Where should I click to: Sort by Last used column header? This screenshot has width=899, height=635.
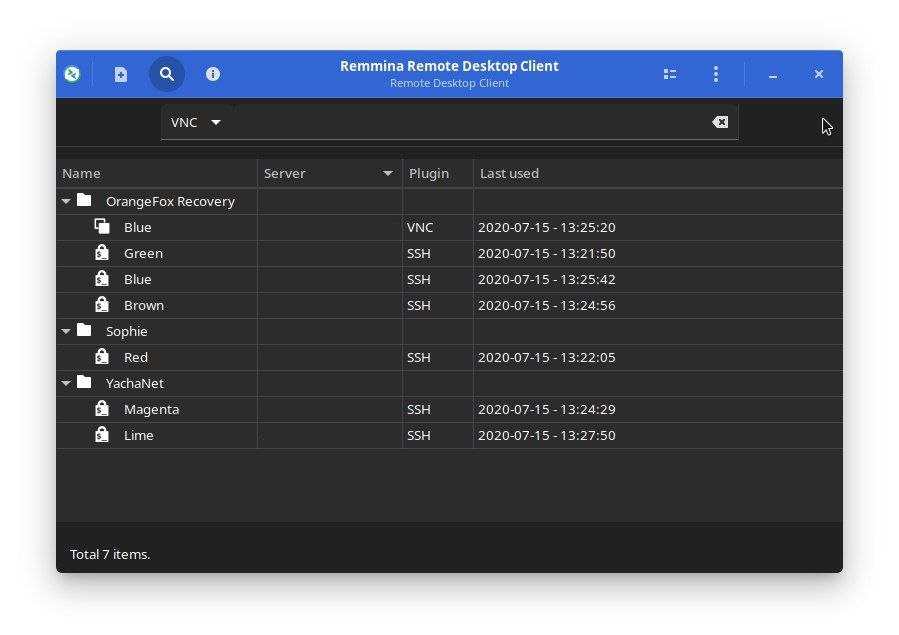658,173
